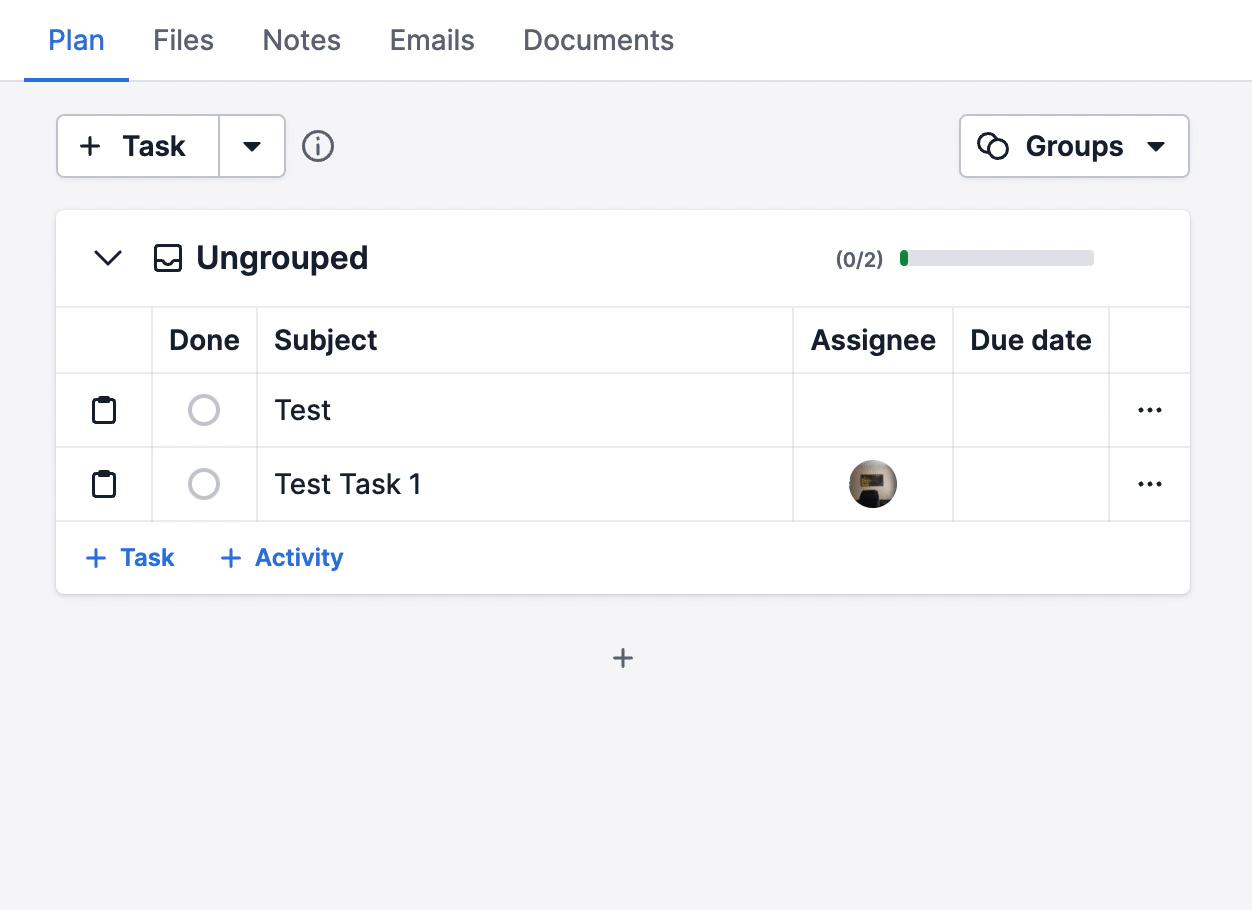The height and width of the screenshot is (910, 1252).
Task: Click the plus icon below the task list
Action: (x=622, y=657)
